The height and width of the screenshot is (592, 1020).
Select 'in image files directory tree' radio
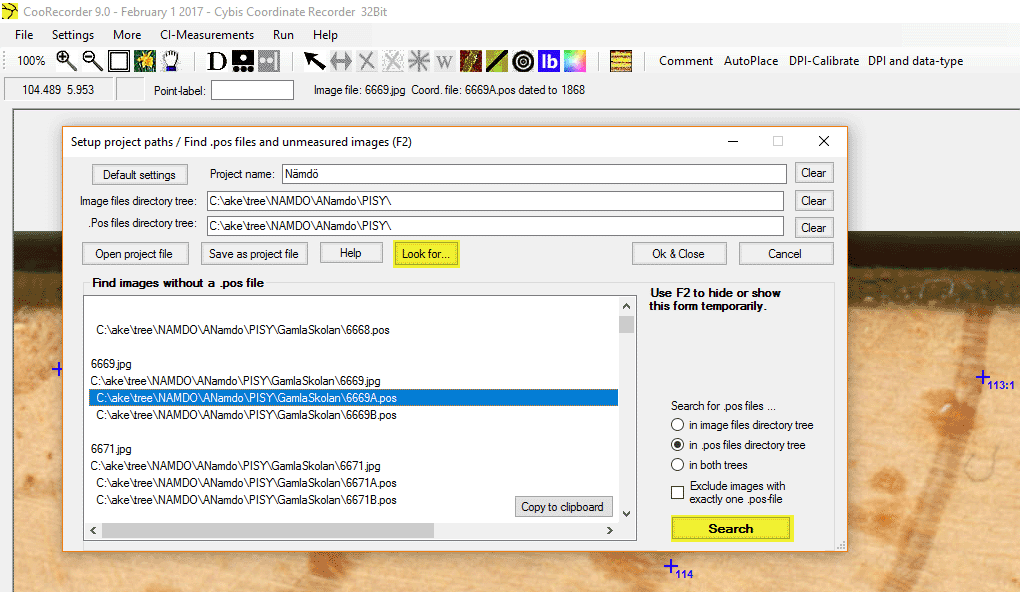click(677, 425)
